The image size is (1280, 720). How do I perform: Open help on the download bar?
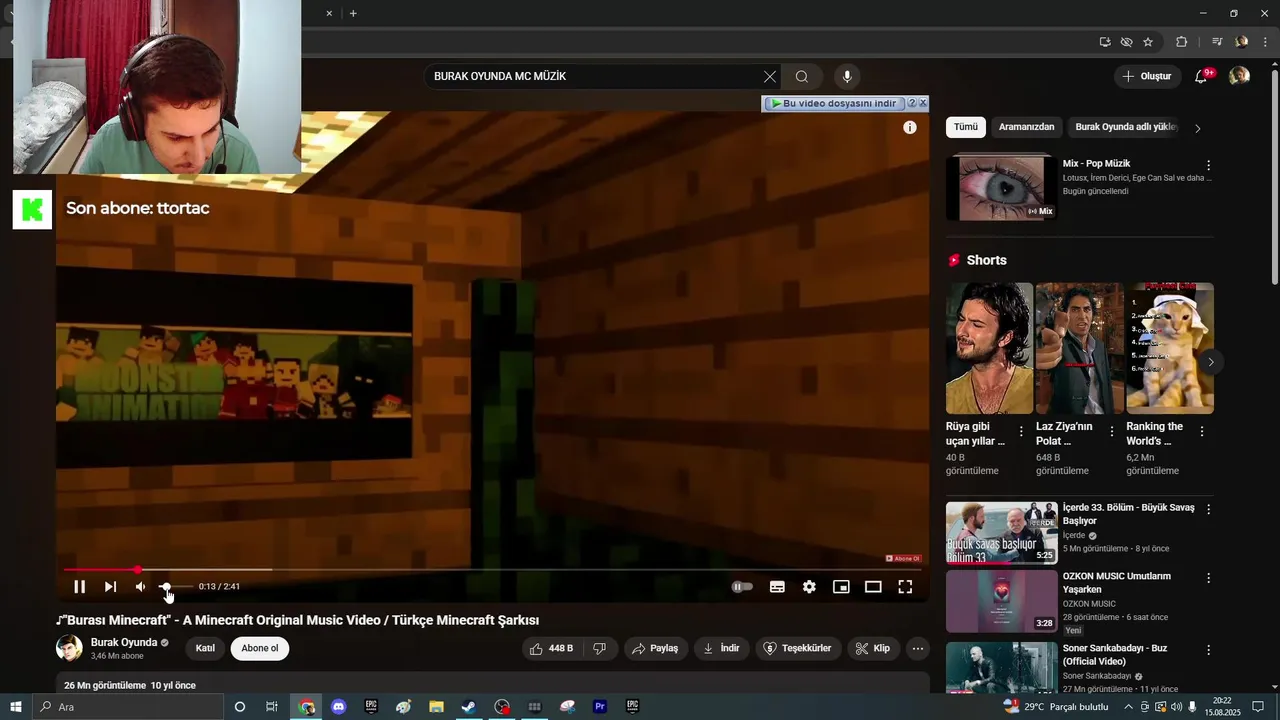click(x=911, y=103)
